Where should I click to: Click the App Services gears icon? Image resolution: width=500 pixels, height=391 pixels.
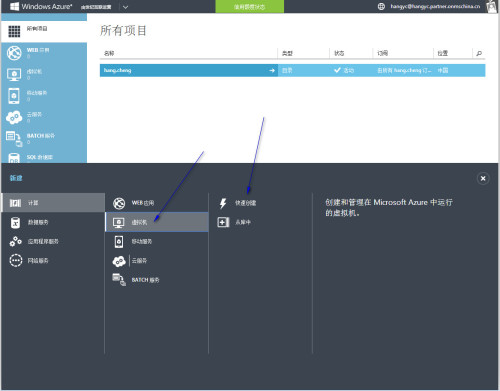tap(15, 241)
